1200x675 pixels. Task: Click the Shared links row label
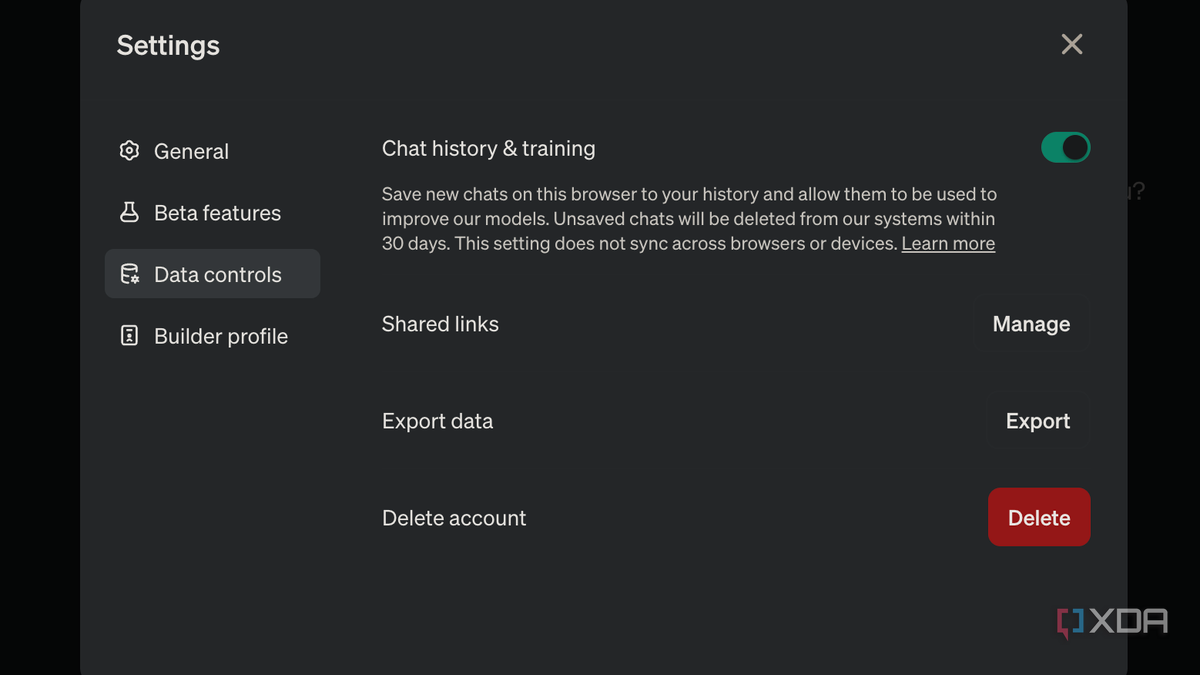click(x=440, y=324)
